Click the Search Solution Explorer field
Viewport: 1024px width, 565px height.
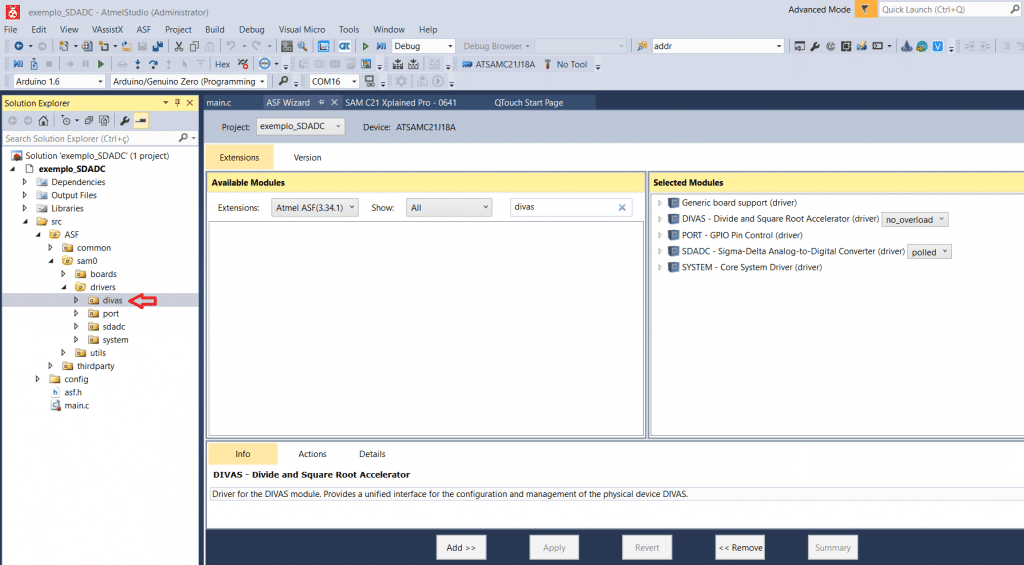pyautogui.click(x=90, y=138)
